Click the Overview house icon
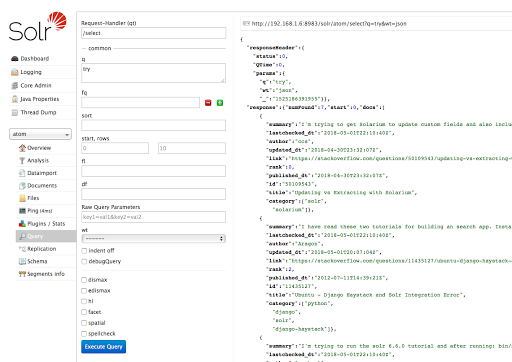Viewport: 512px width, 362px height. tap(22, 148)
